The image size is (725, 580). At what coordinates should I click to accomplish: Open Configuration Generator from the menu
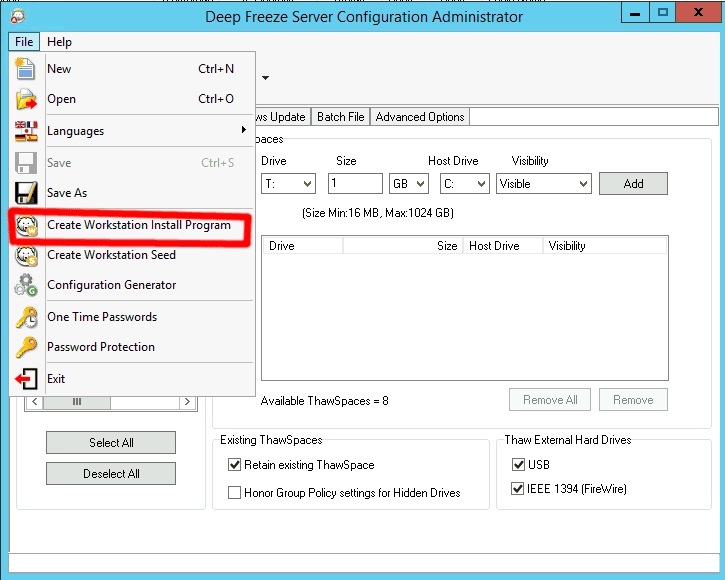pos(132,285)
